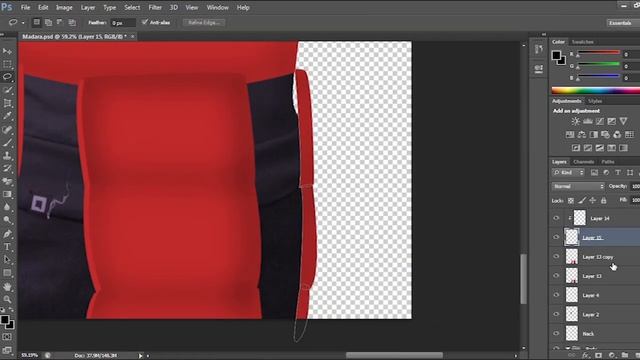Select the Healing Brush tool
640x360 pixels.
pos(7,129)
